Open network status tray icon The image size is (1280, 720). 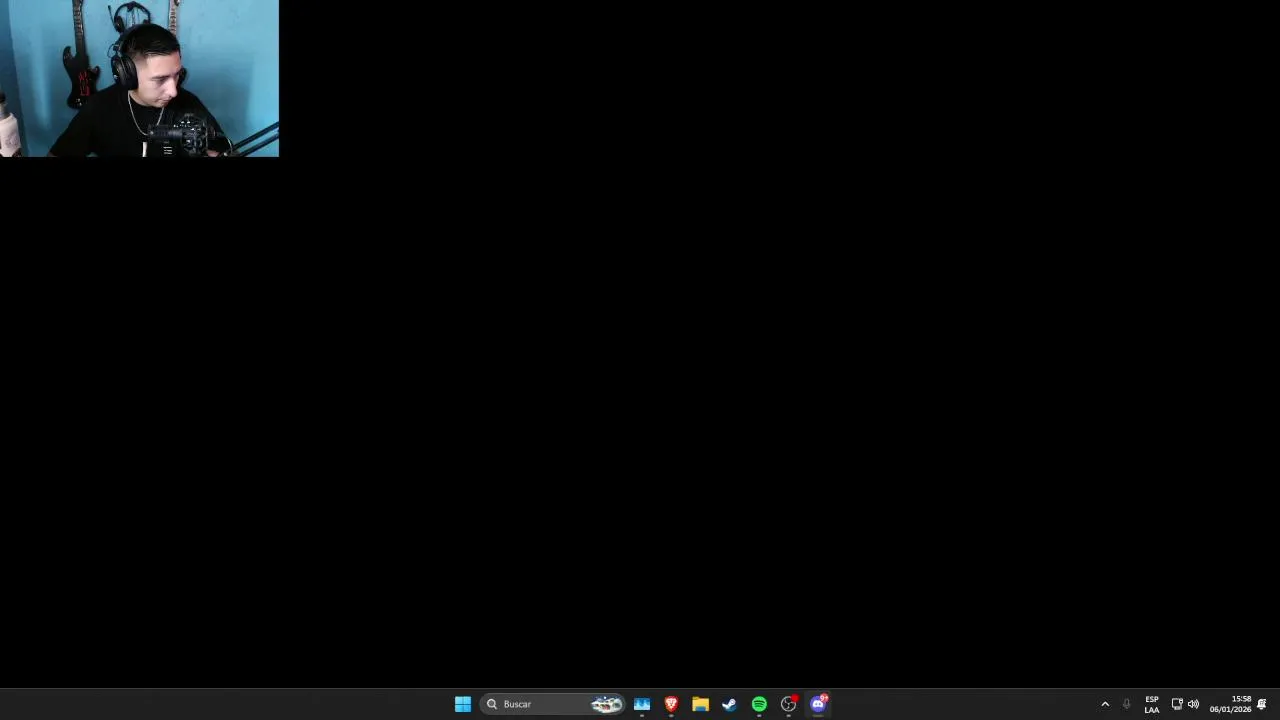pyautogui.click(x=1177, y=704)
